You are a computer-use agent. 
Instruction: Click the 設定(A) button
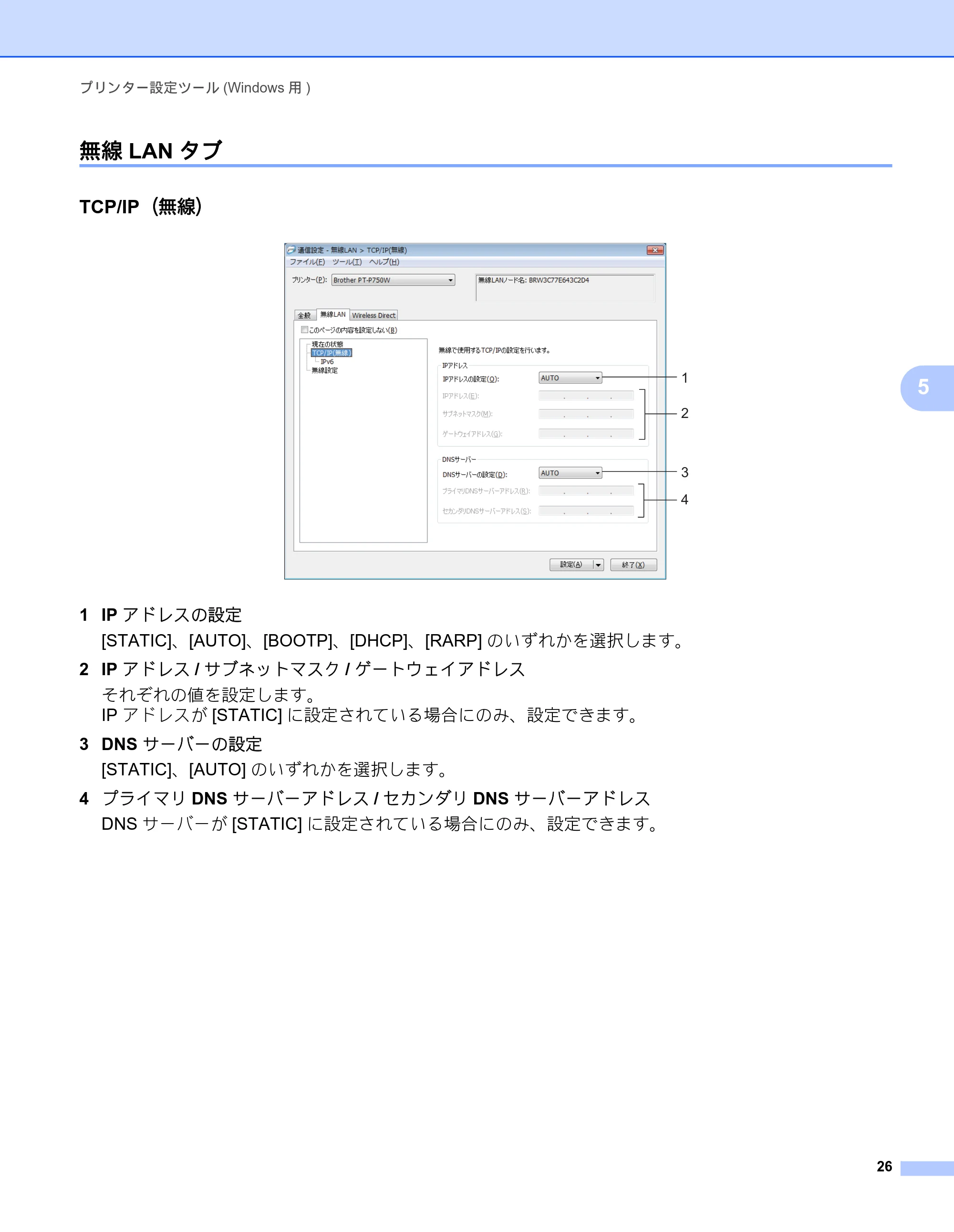coord(570,564)
